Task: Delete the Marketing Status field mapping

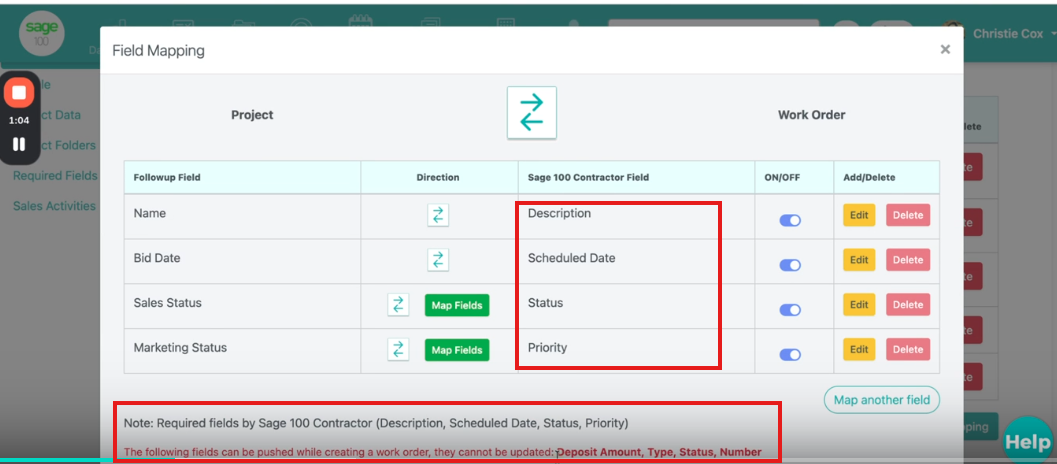Action: click(x=908, y=349)
